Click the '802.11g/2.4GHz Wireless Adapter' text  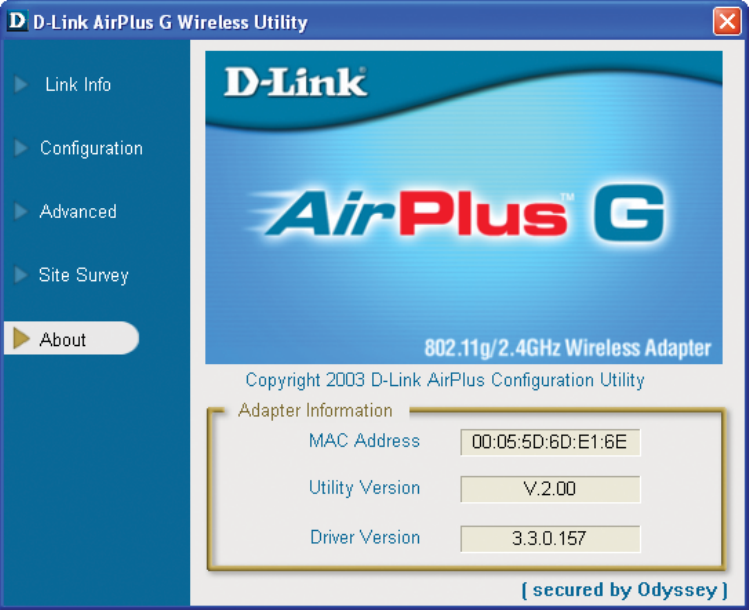click(568, 348)
